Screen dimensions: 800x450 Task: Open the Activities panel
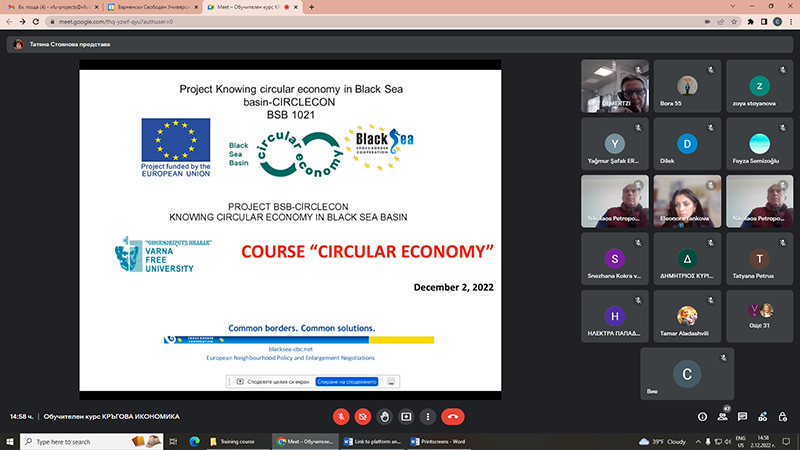pos(763,417)
